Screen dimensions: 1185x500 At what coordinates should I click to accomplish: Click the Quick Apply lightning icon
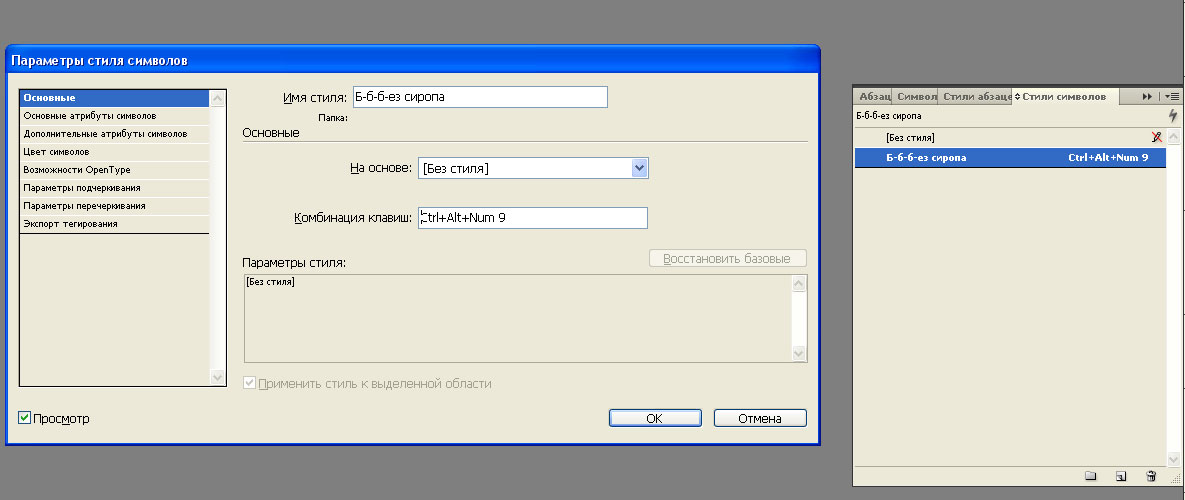[1173, 116]
